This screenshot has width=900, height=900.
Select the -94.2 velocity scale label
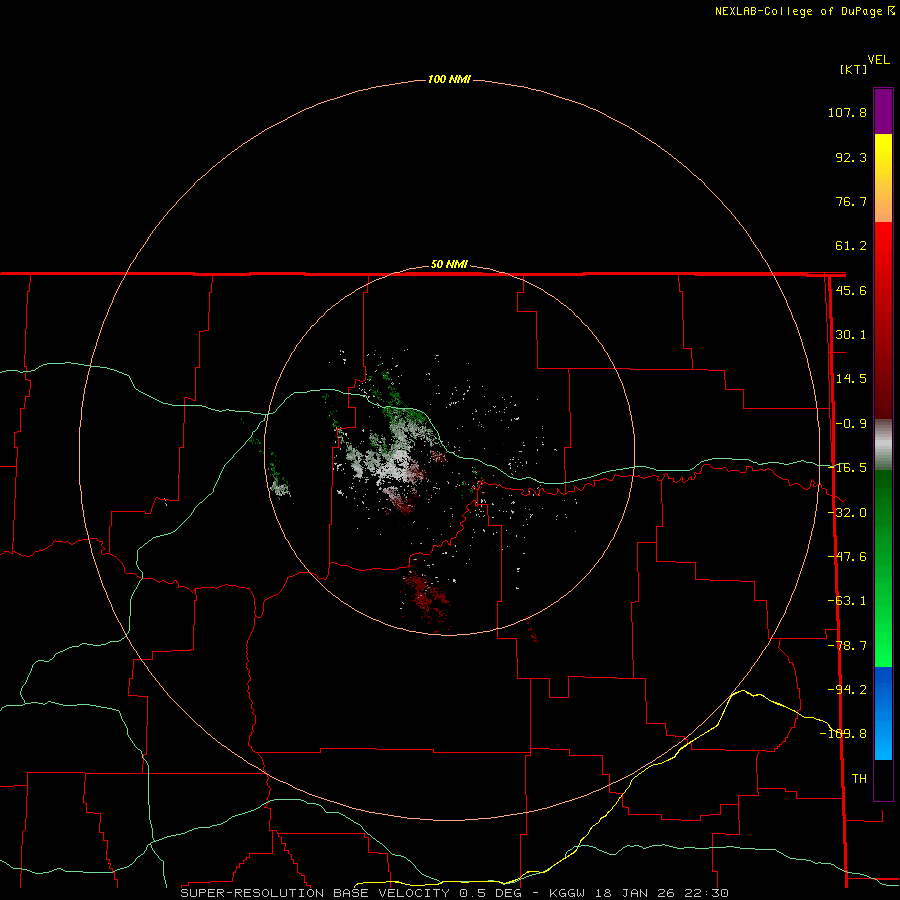click(848, 689)
